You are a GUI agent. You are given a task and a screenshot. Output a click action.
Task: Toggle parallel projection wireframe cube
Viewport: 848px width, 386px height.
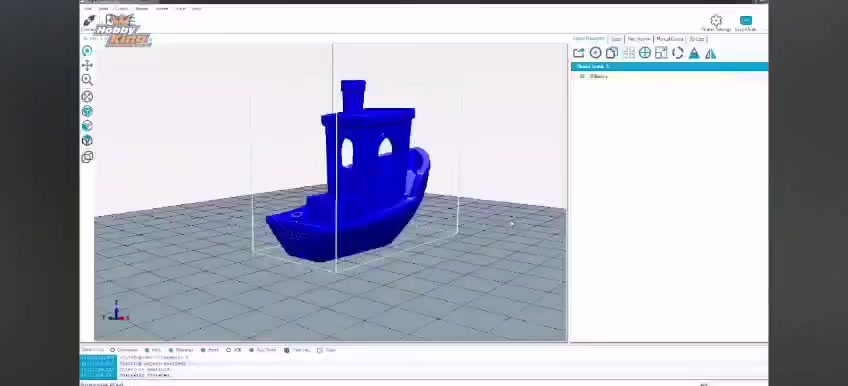click(87, 157)
